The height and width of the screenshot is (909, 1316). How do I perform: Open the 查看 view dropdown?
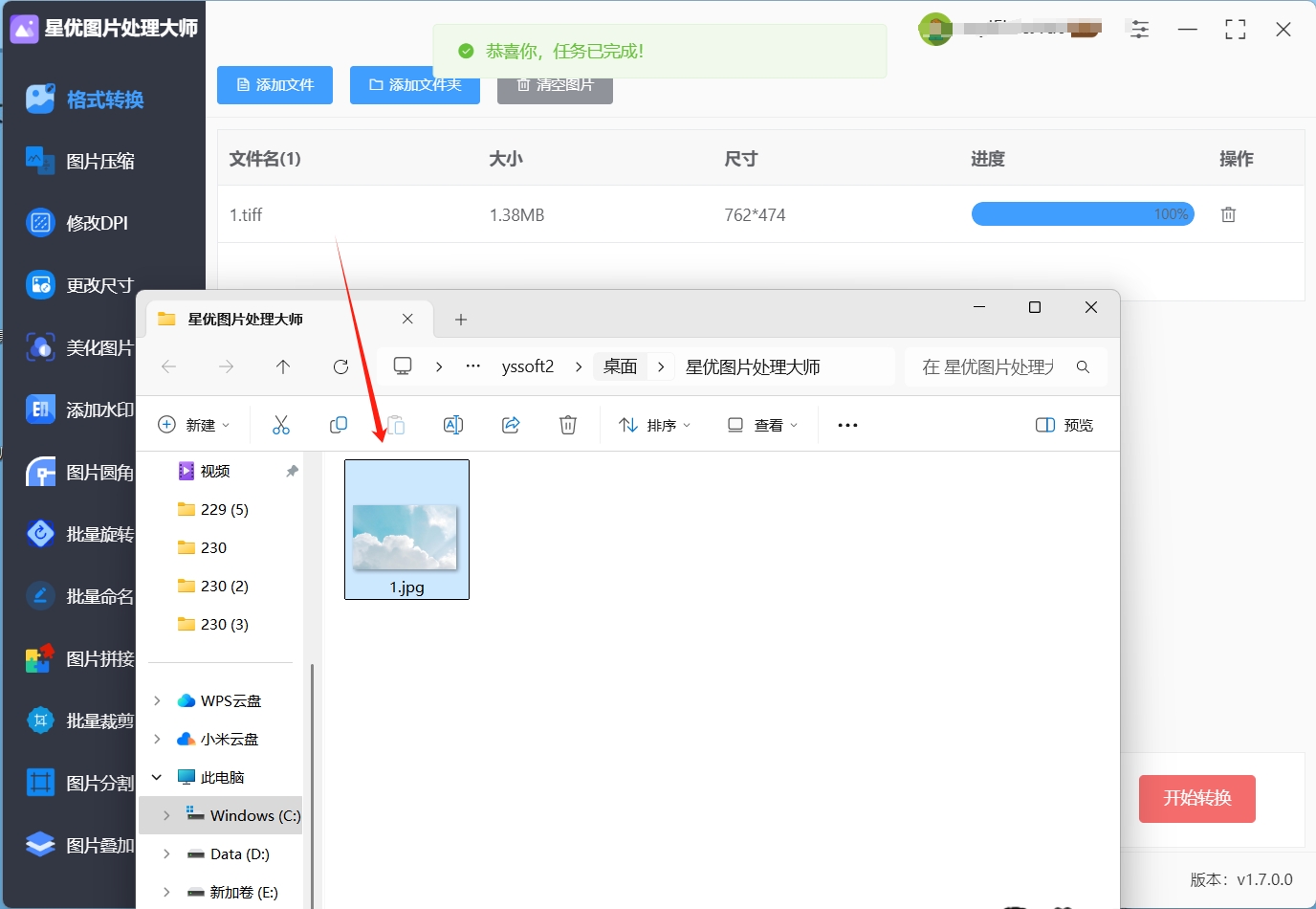pyautogui.click(x=762, y=425)
